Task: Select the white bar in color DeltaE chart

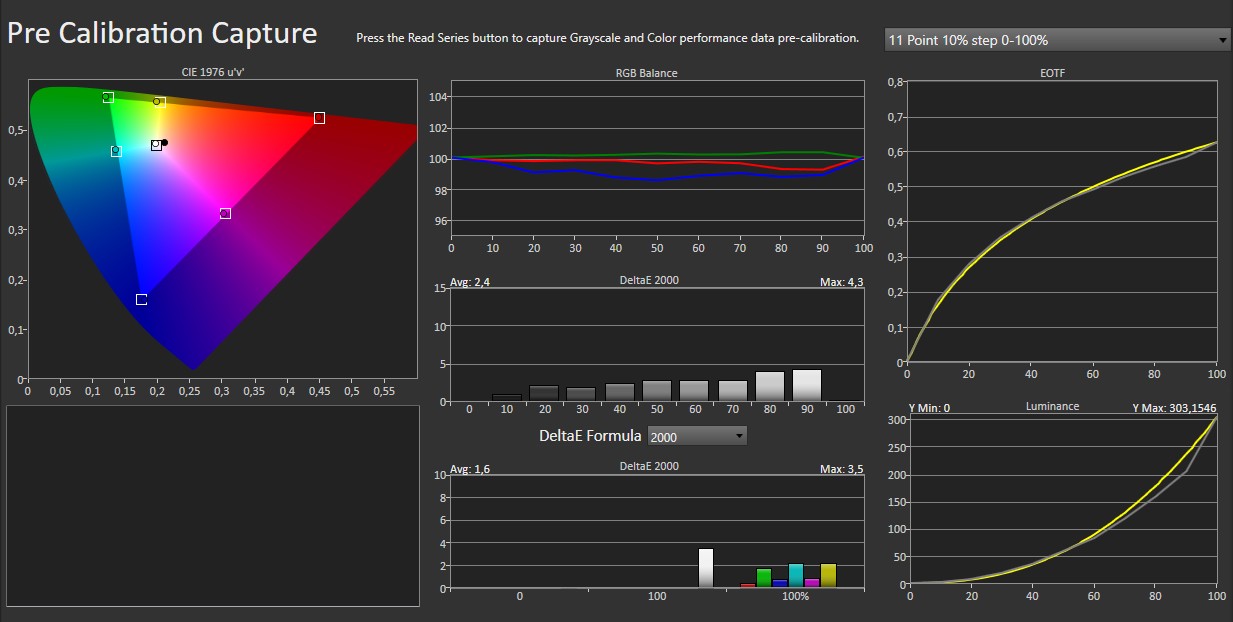Action: pos(706,568)
